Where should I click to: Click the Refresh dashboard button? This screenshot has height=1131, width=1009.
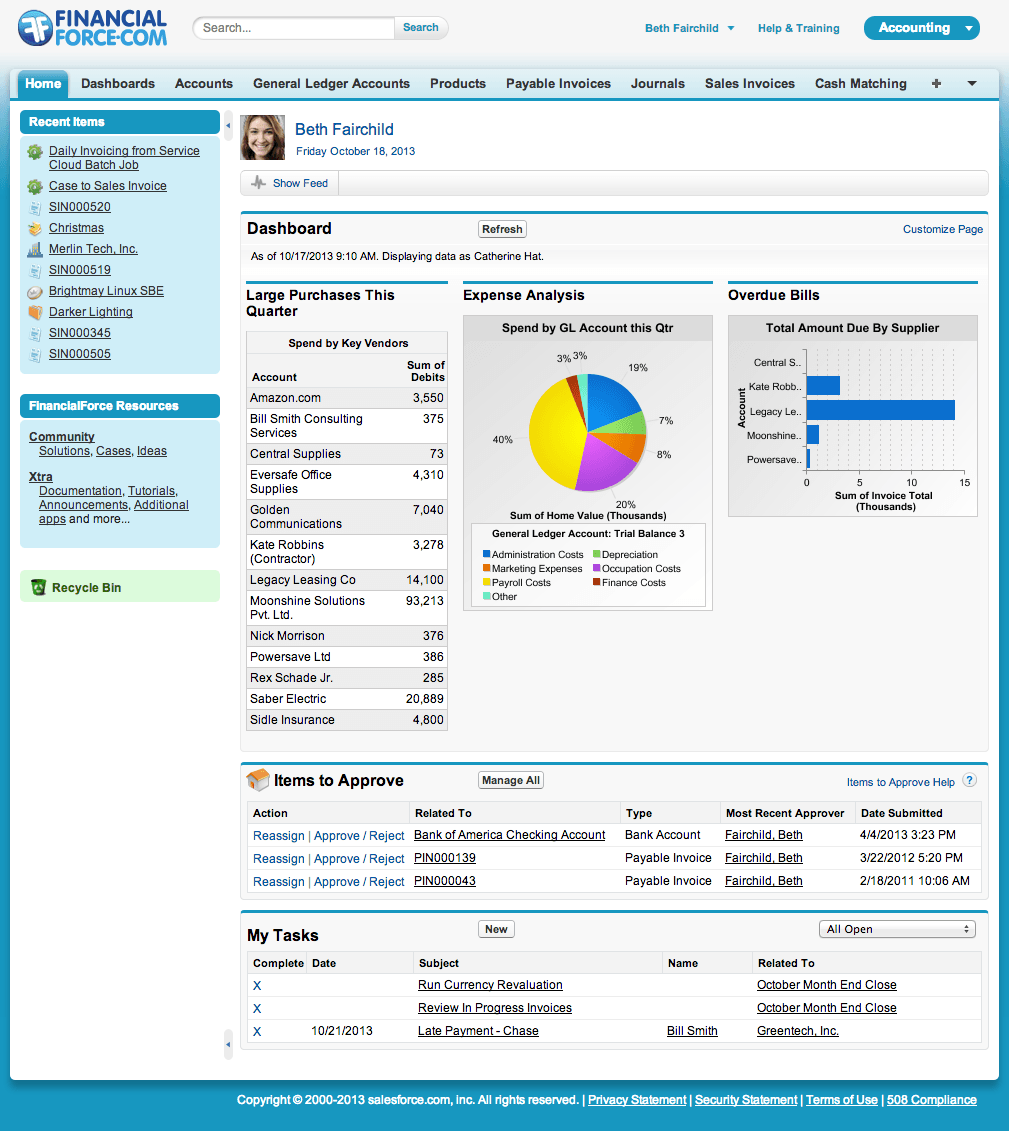(x=501, y=229)
